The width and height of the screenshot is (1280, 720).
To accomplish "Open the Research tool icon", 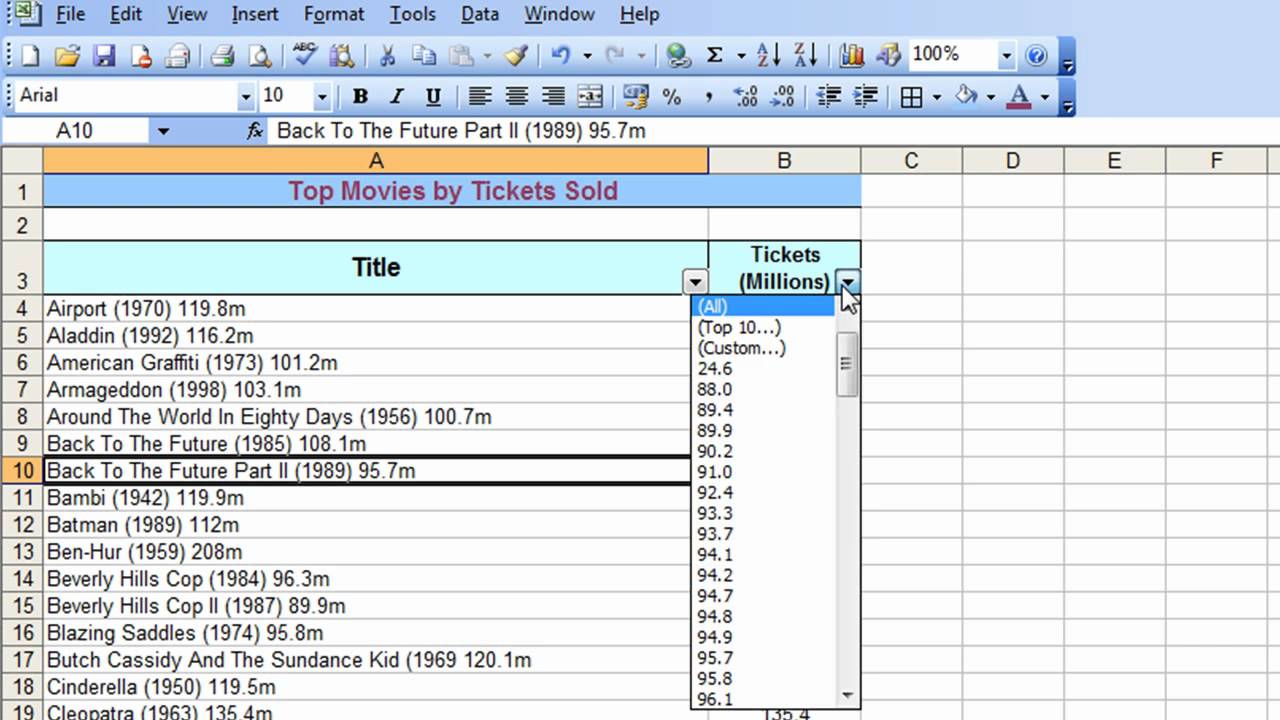I will click(341, 56).
